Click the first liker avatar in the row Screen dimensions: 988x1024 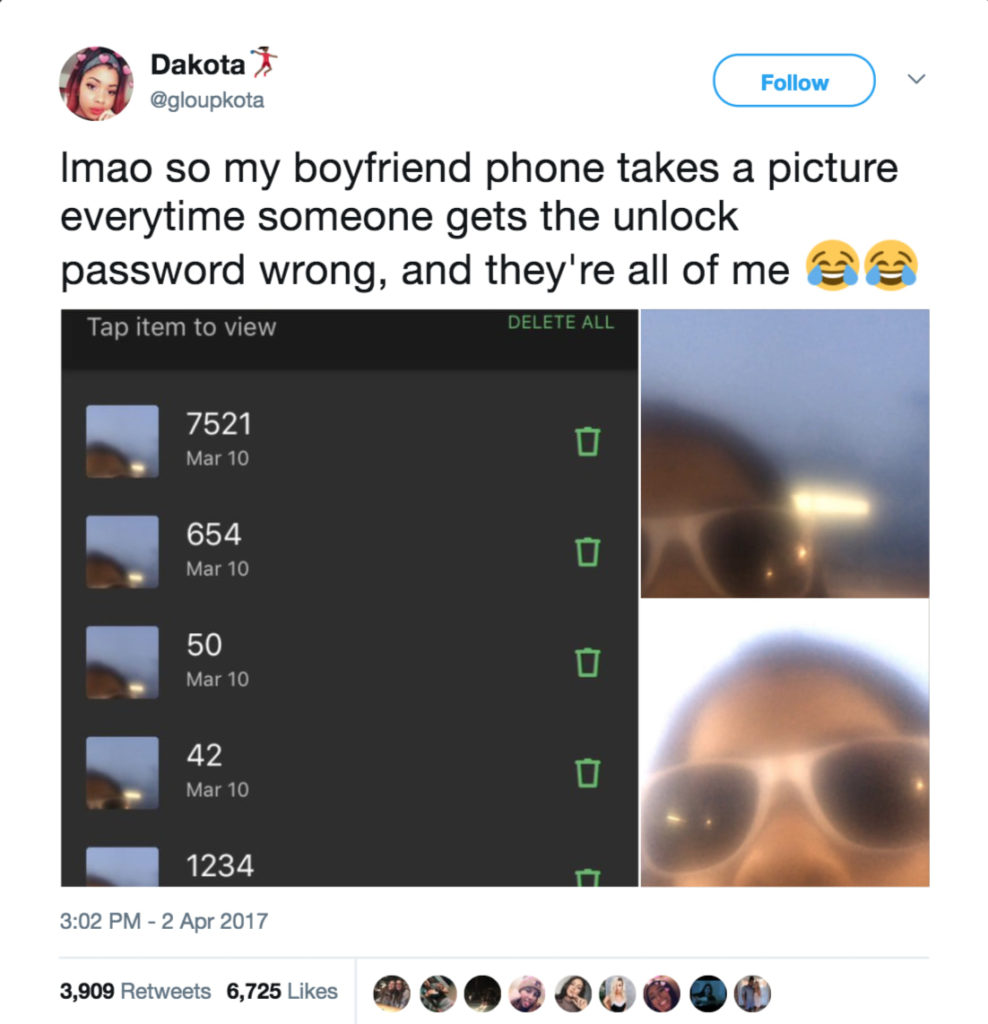[x=392, y=993]
